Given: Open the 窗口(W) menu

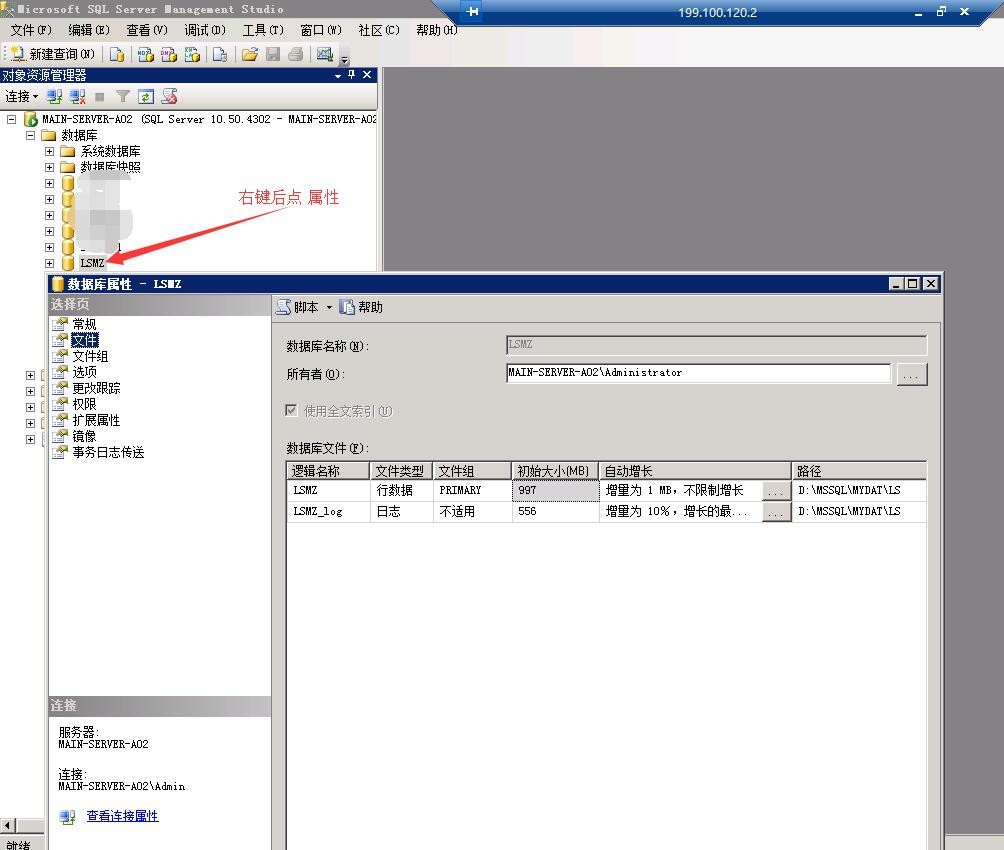Looking at the screenshot, I should [x=321, y=30].
